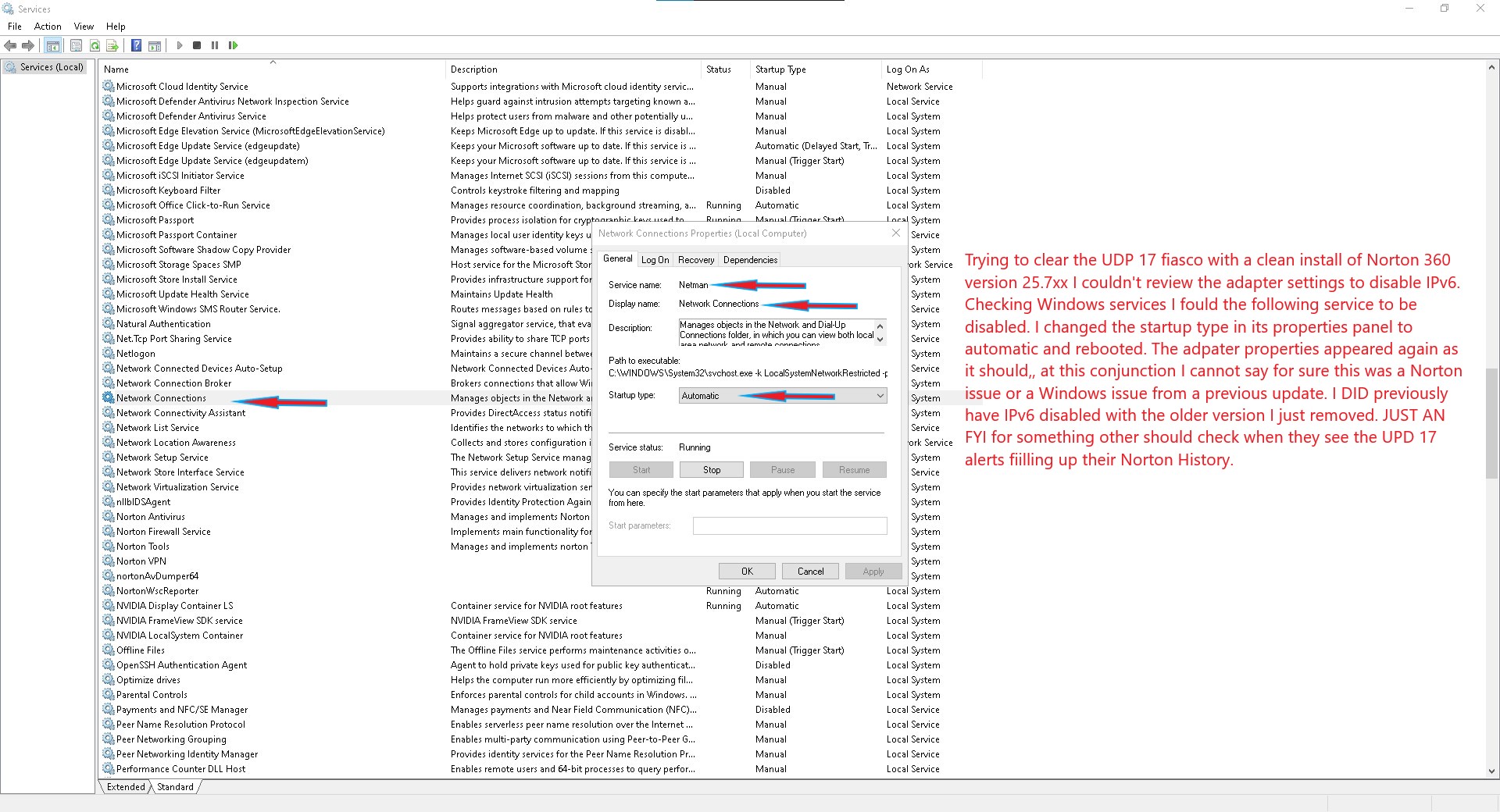
Task: Click the Refresh toolbar icon
Action: 95,46
